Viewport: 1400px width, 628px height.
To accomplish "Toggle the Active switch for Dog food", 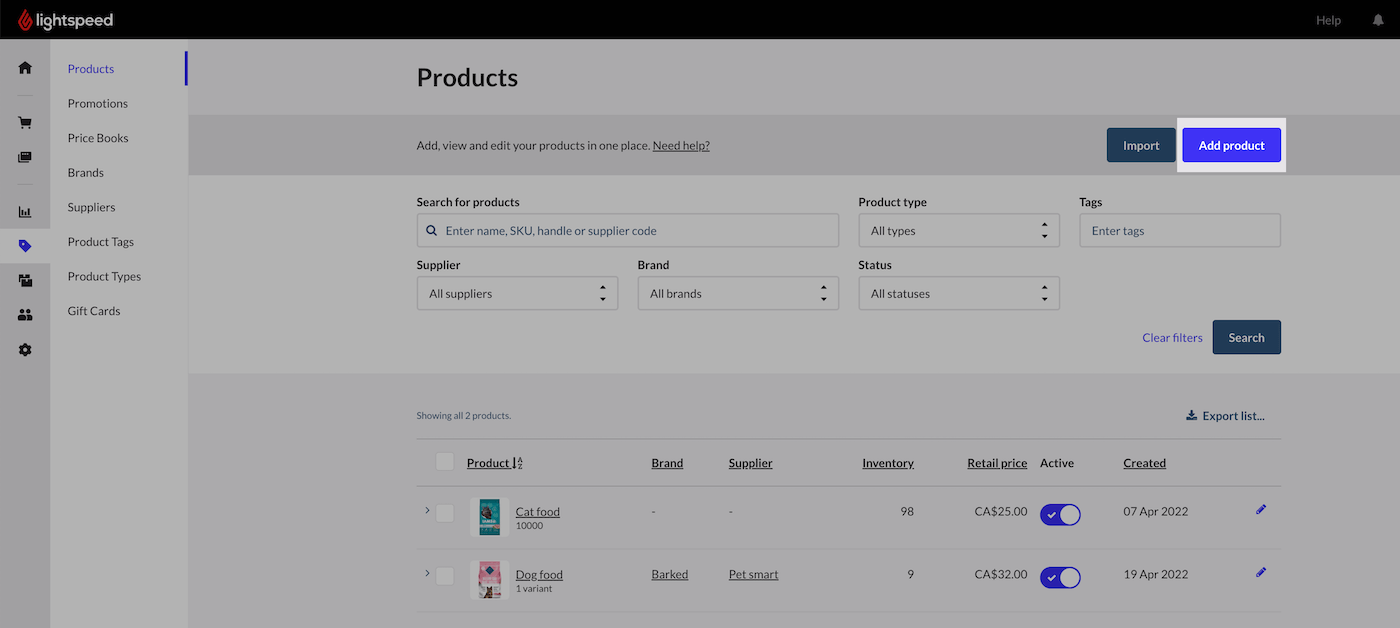I will point(1060,577).
